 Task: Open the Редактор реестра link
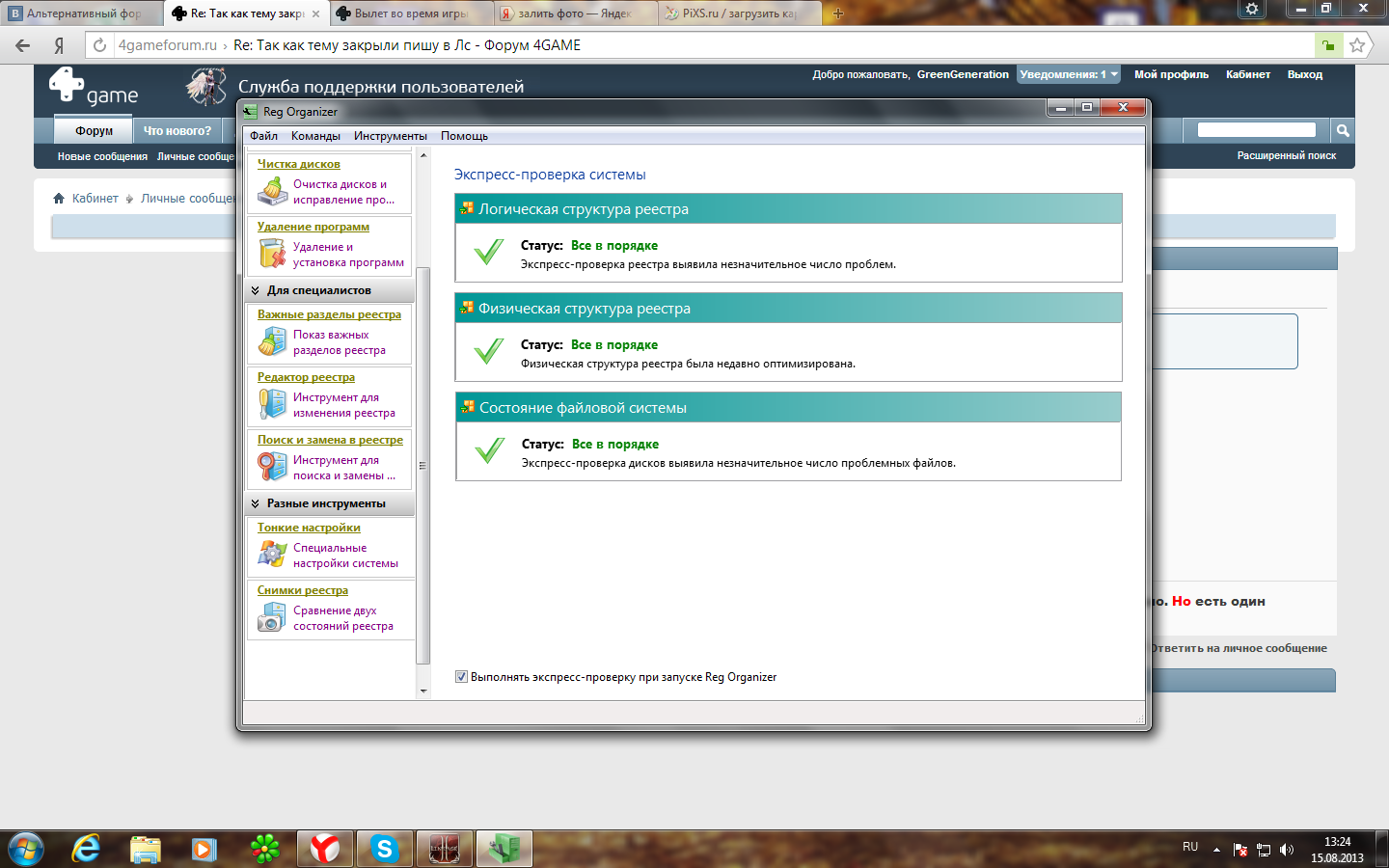point(306,377)
